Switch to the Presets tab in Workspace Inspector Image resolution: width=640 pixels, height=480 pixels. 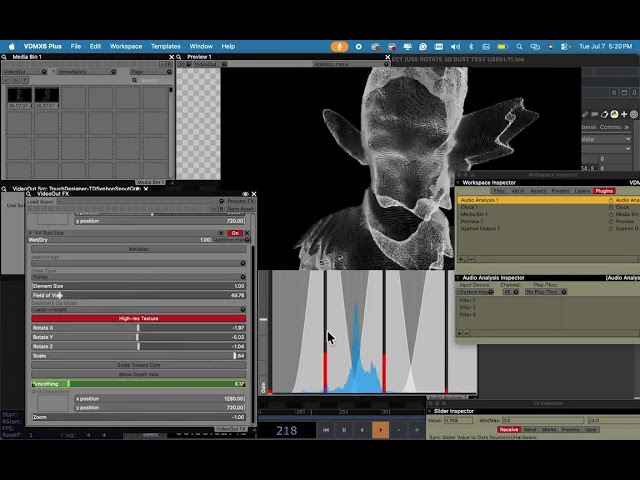coord(560,191)
